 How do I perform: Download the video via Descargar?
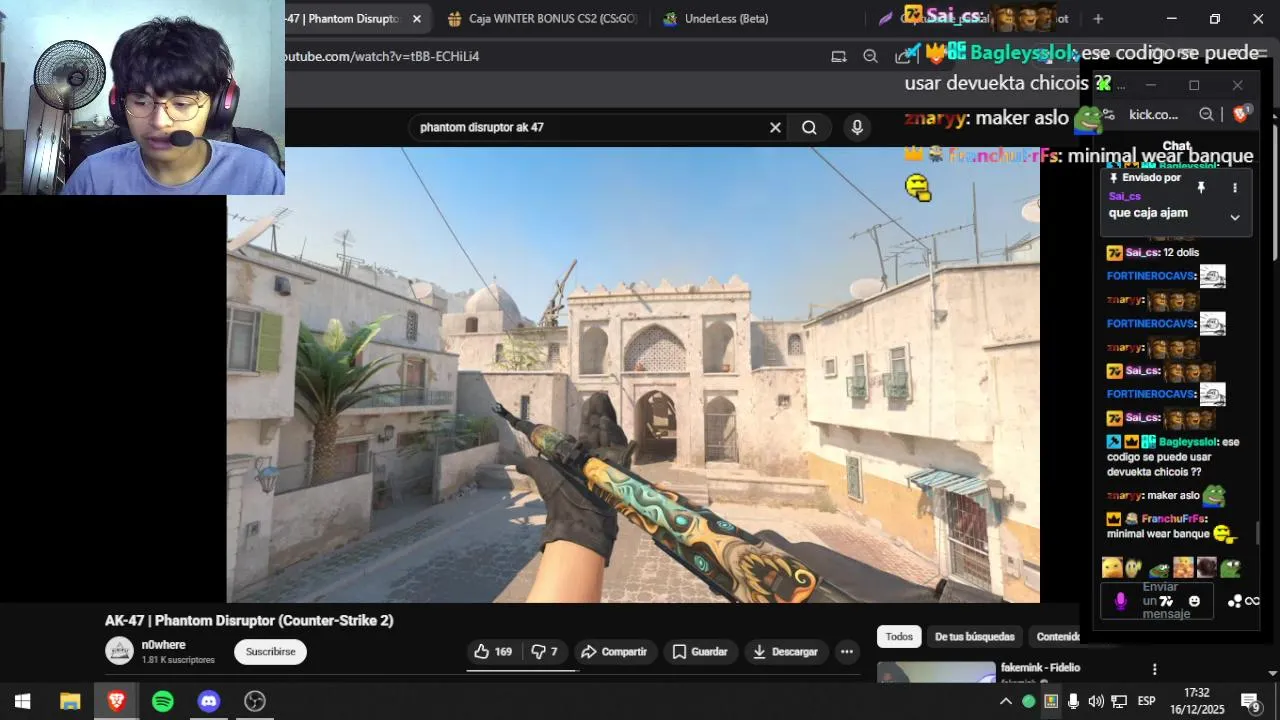pyautogui.click(x=785, y=652)
